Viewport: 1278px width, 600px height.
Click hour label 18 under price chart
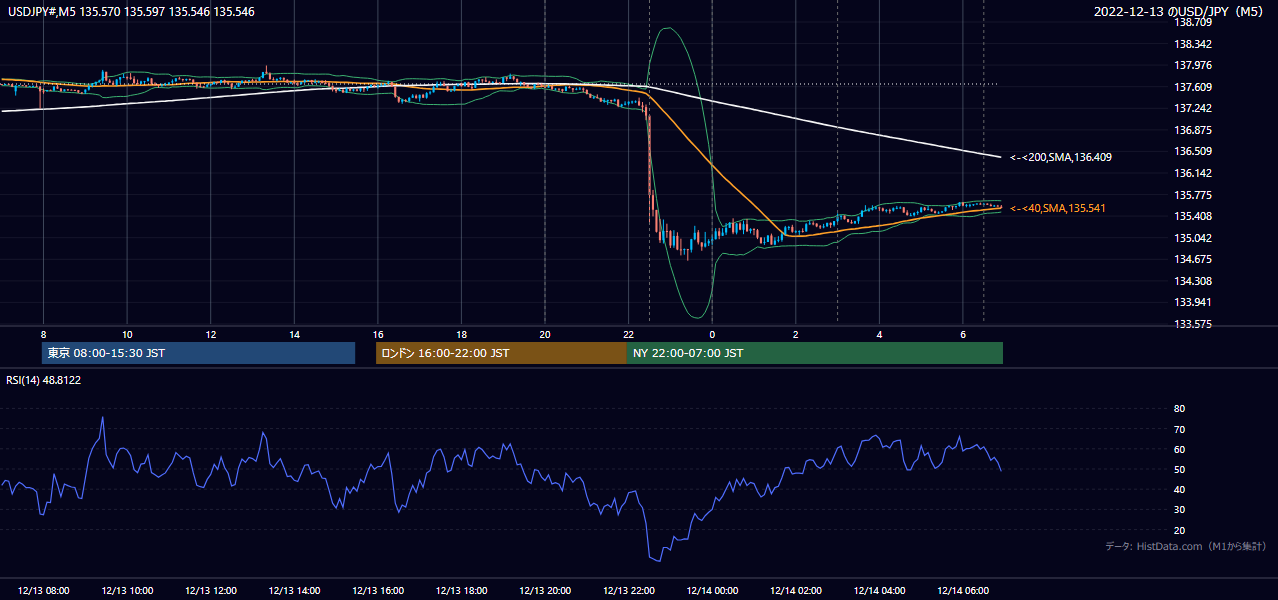click(x=461, y=334)
